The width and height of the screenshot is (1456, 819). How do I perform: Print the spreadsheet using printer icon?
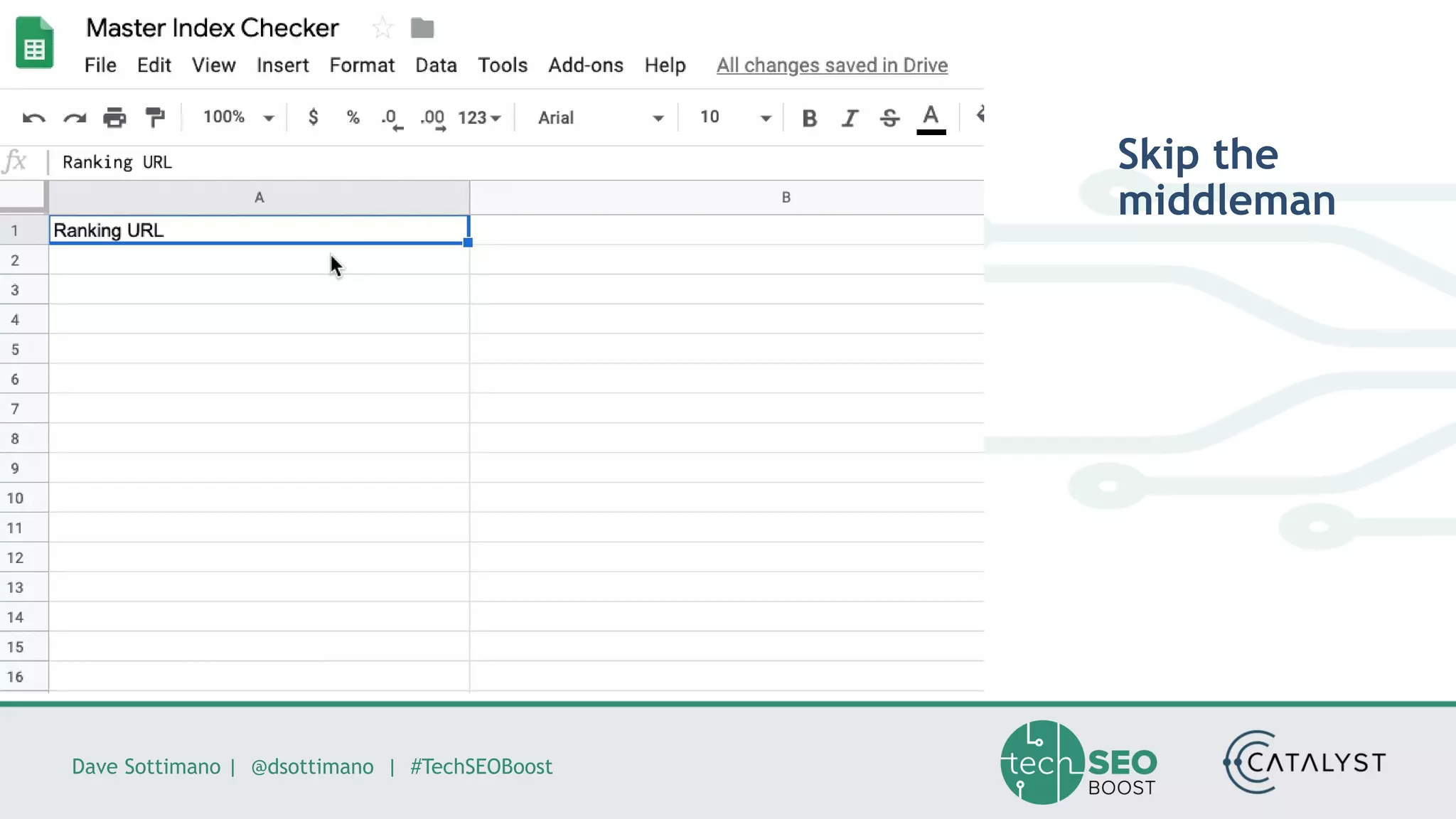tap(114, 117)
